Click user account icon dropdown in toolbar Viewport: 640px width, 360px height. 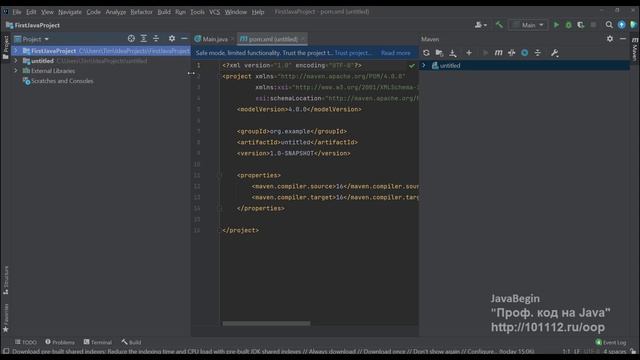coord(480,25)
